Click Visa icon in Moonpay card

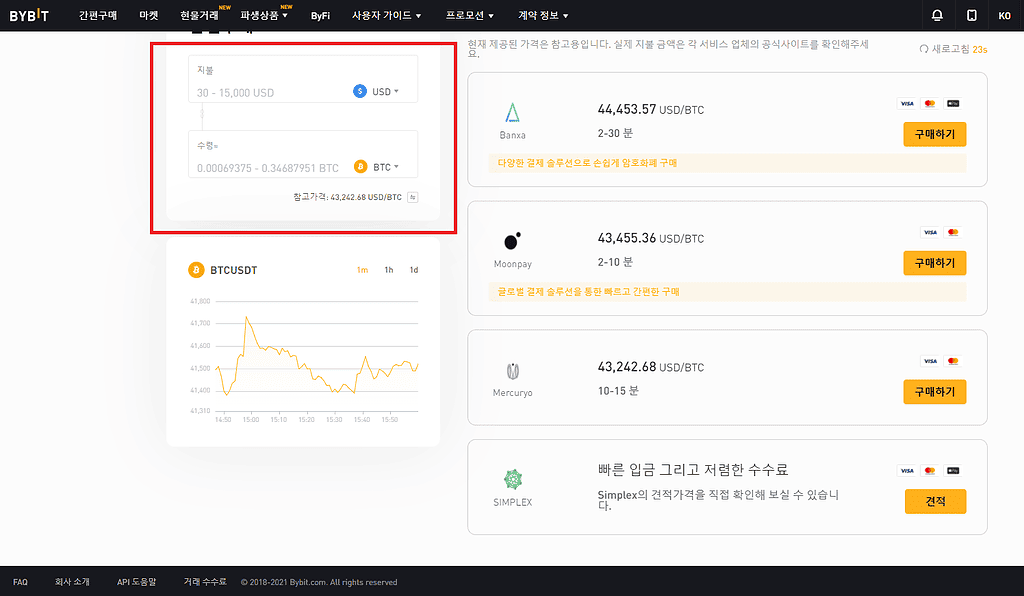pyautogui.click(x=930, y=232)
